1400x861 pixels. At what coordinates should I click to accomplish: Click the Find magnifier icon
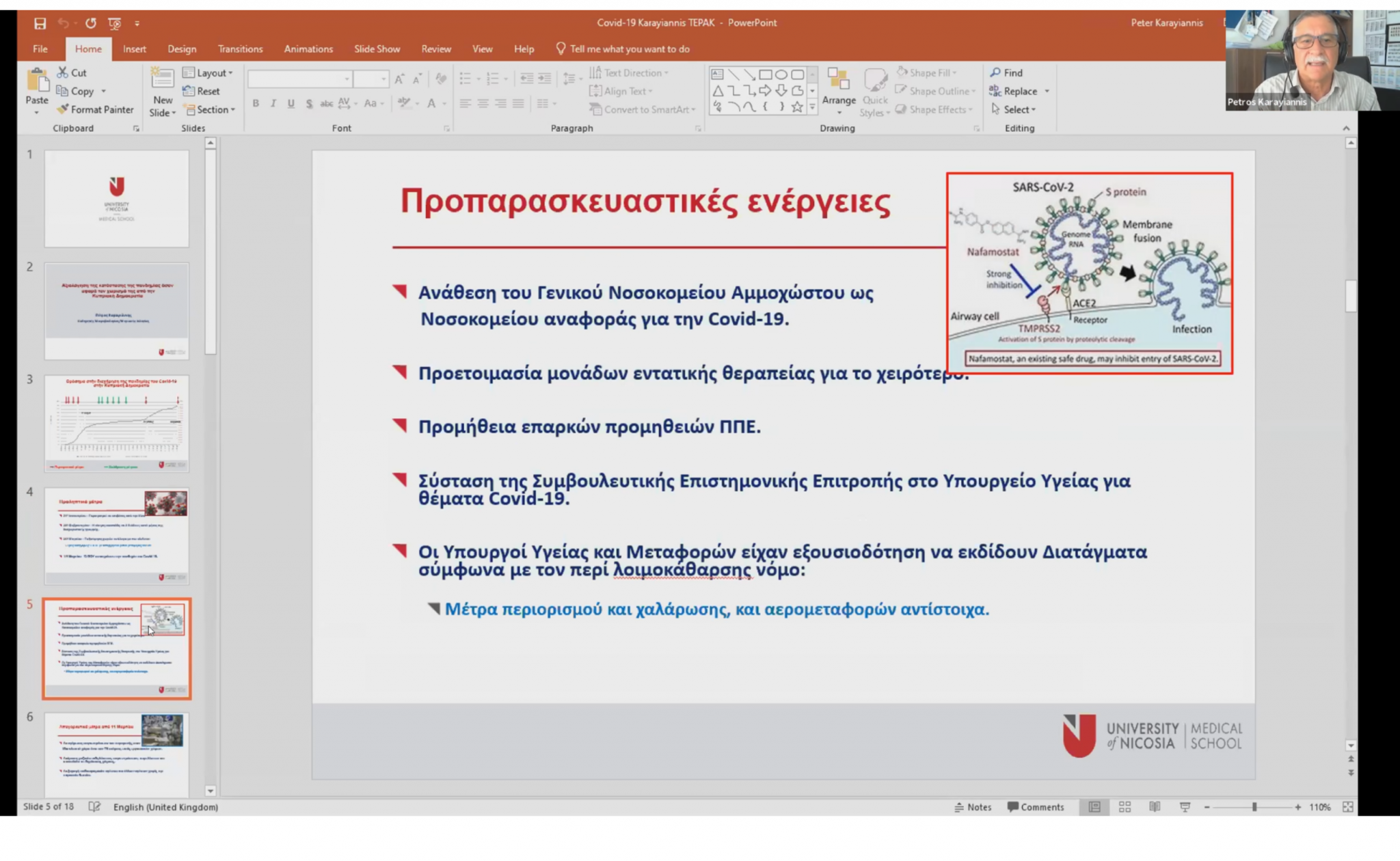click(995, 72)
